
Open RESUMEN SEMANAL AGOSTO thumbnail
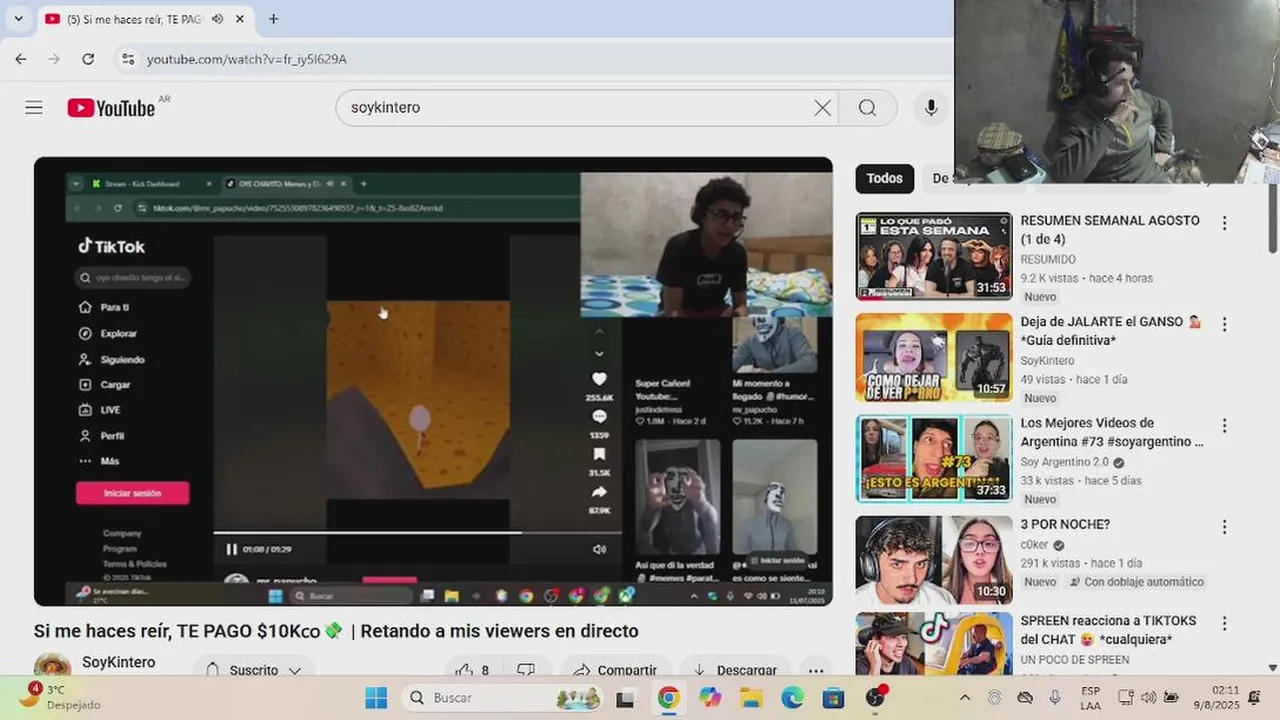coord(934,256)
